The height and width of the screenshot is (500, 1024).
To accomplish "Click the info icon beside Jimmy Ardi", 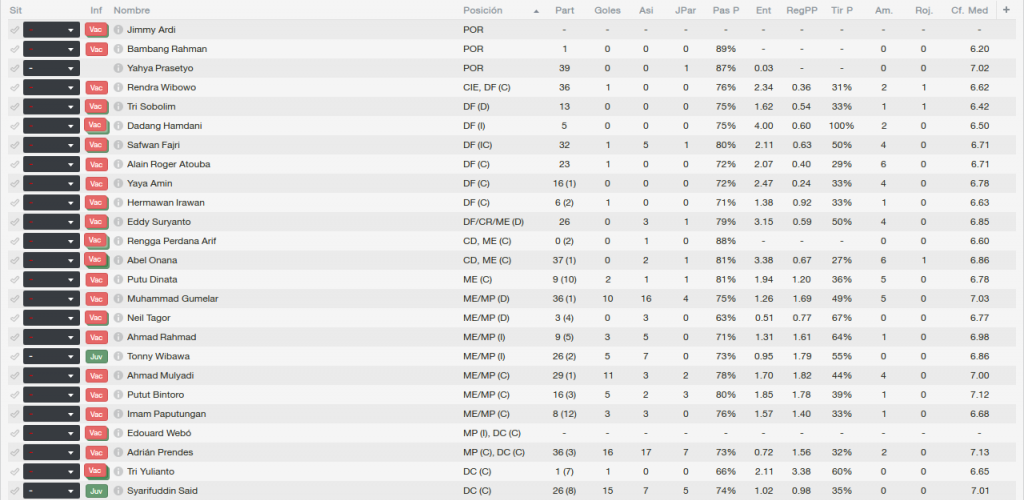I will pos(118,30).
